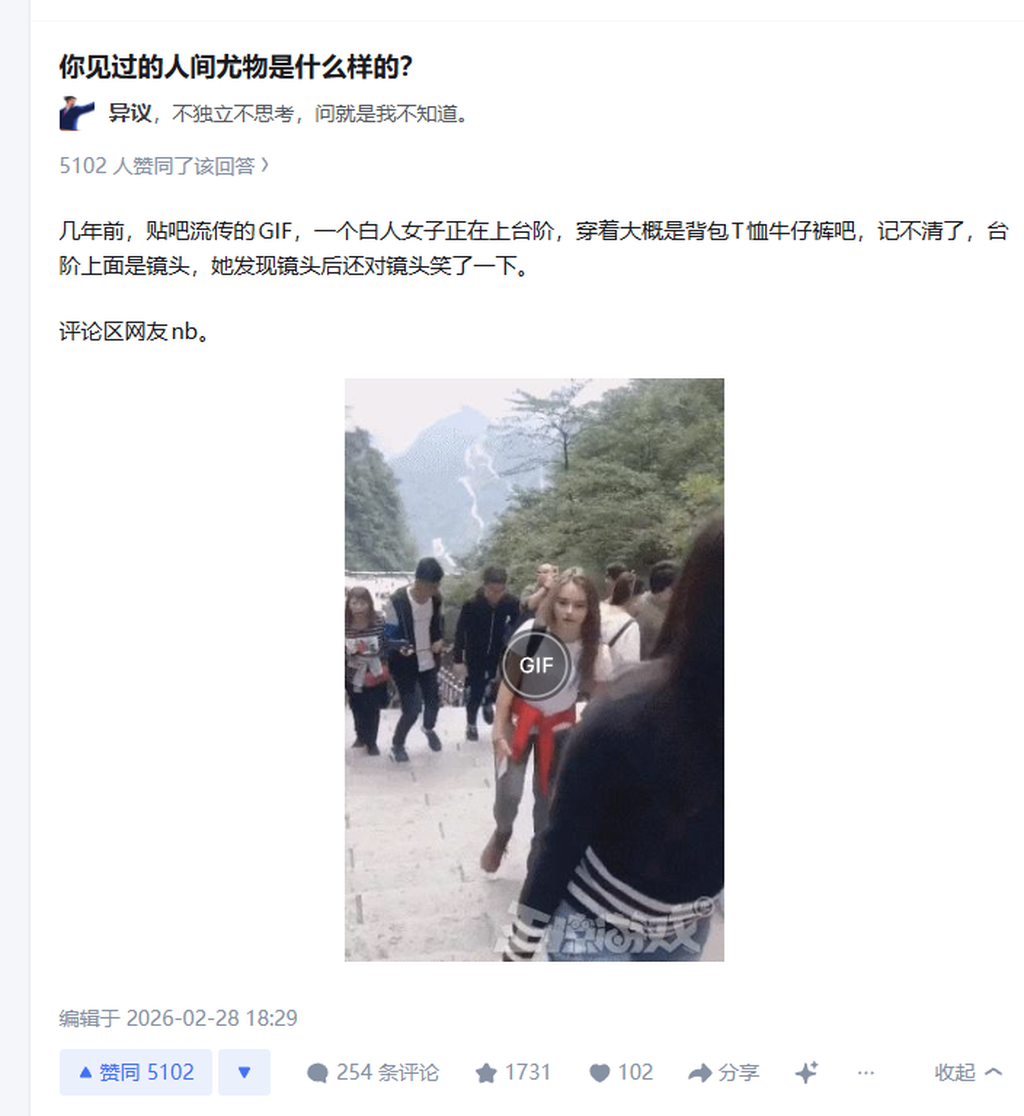Click the upvote triangle in 赞同 button
Screen dimensions: 1024x1116
(85, 1072)
